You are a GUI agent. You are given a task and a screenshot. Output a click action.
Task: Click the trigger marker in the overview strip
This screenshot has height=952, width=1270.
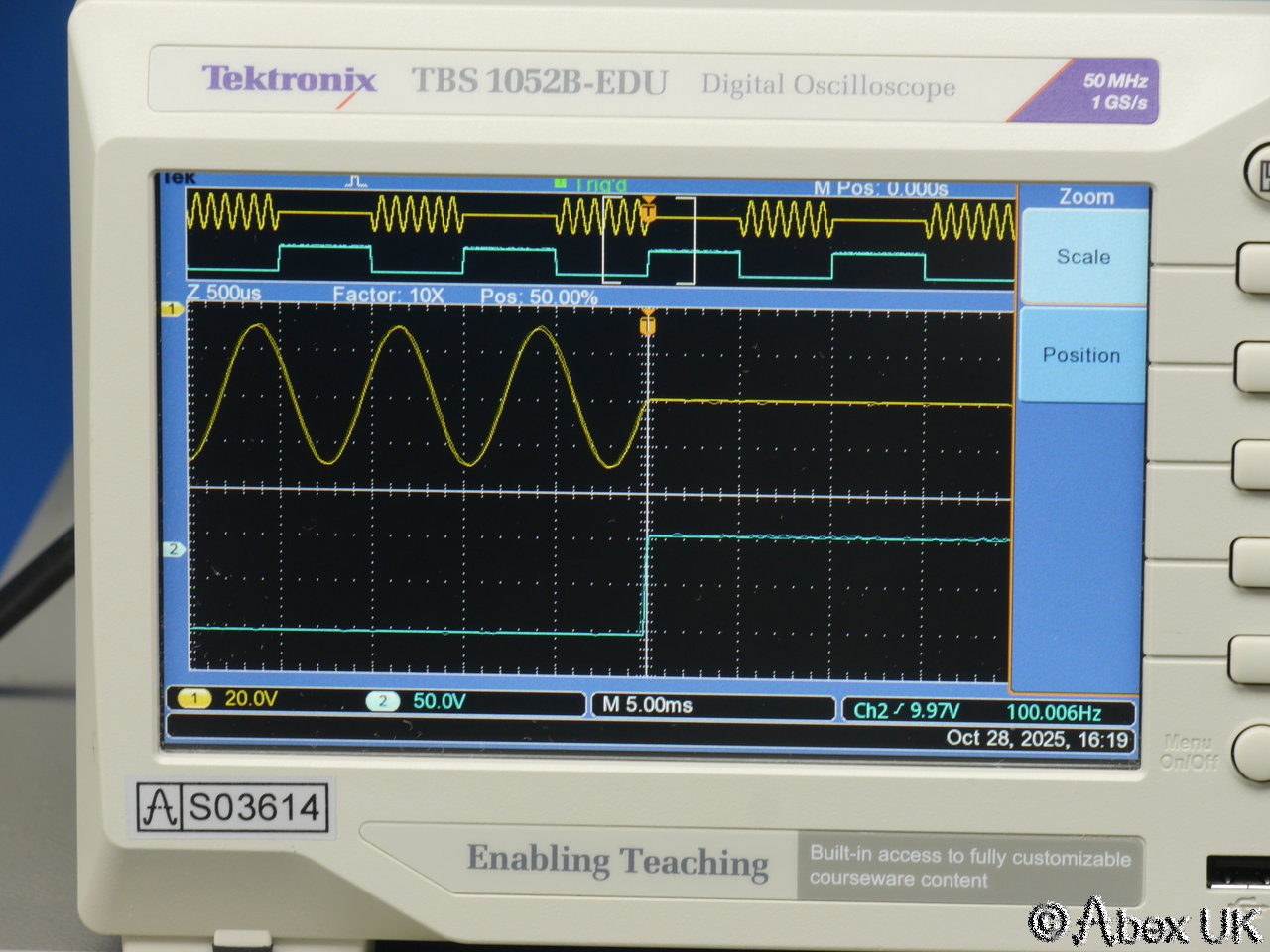[649, 209]
